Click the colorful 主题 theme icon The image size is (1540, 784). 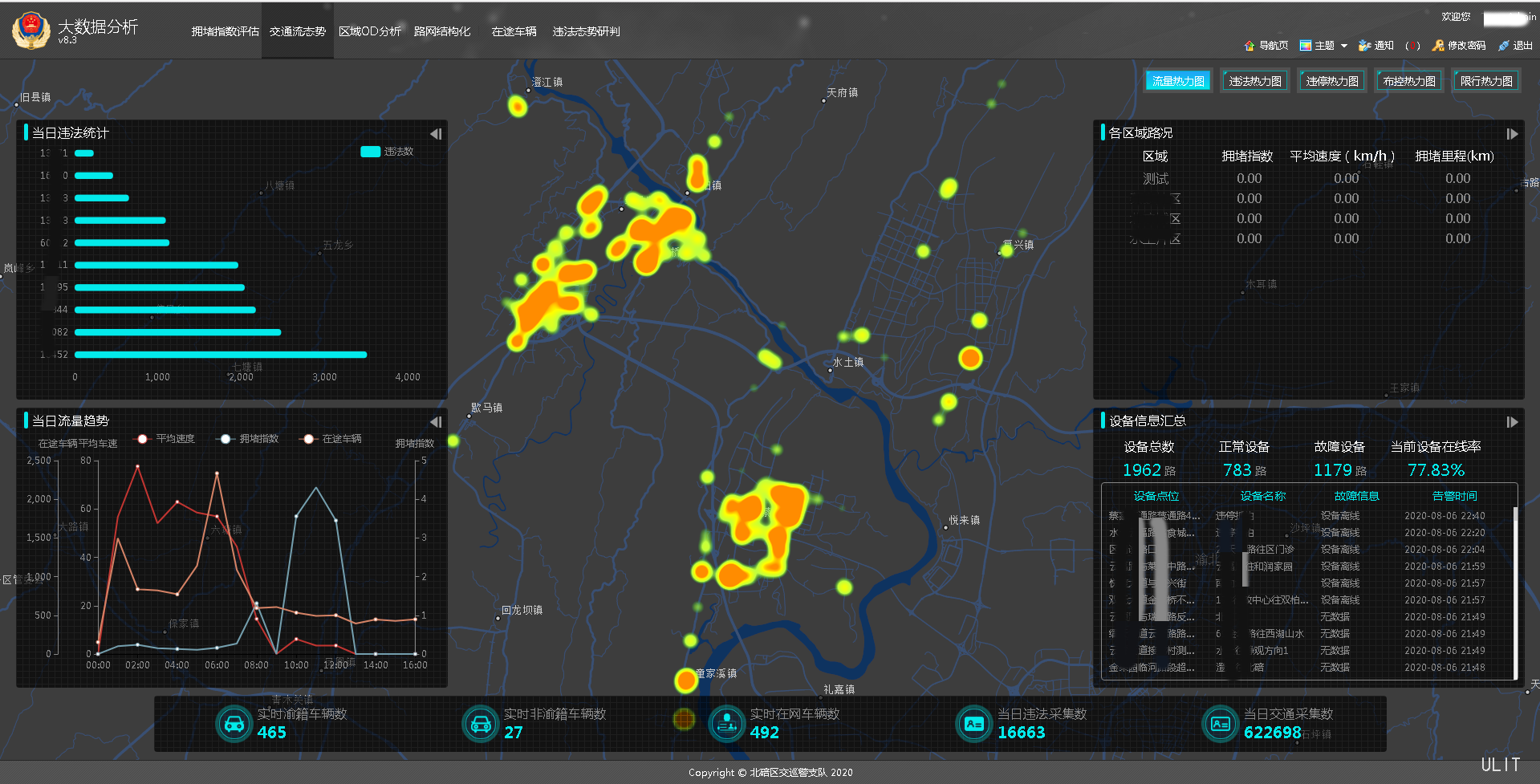coord(1306,46)
